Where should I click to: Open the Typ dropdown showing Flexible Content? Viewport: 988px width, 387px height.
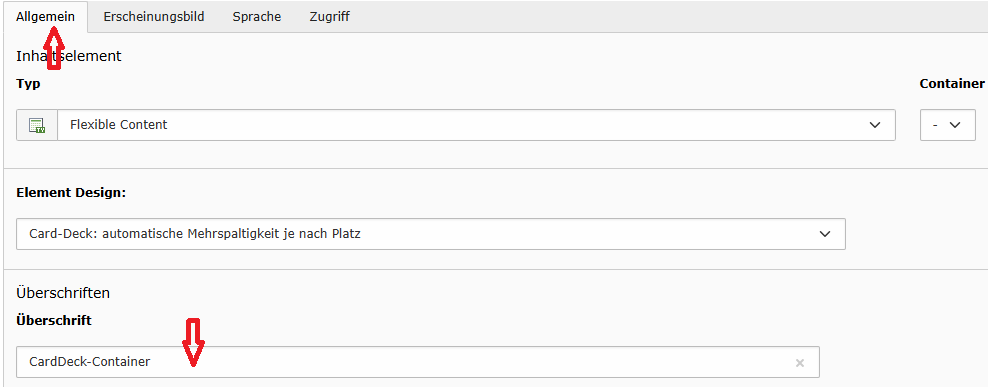pyautogui.click(x=456, y=125)
